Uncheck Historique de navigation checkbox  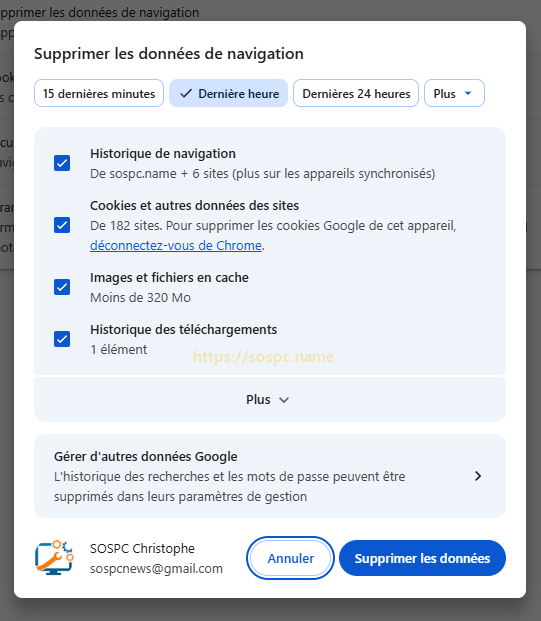[62, 163]
